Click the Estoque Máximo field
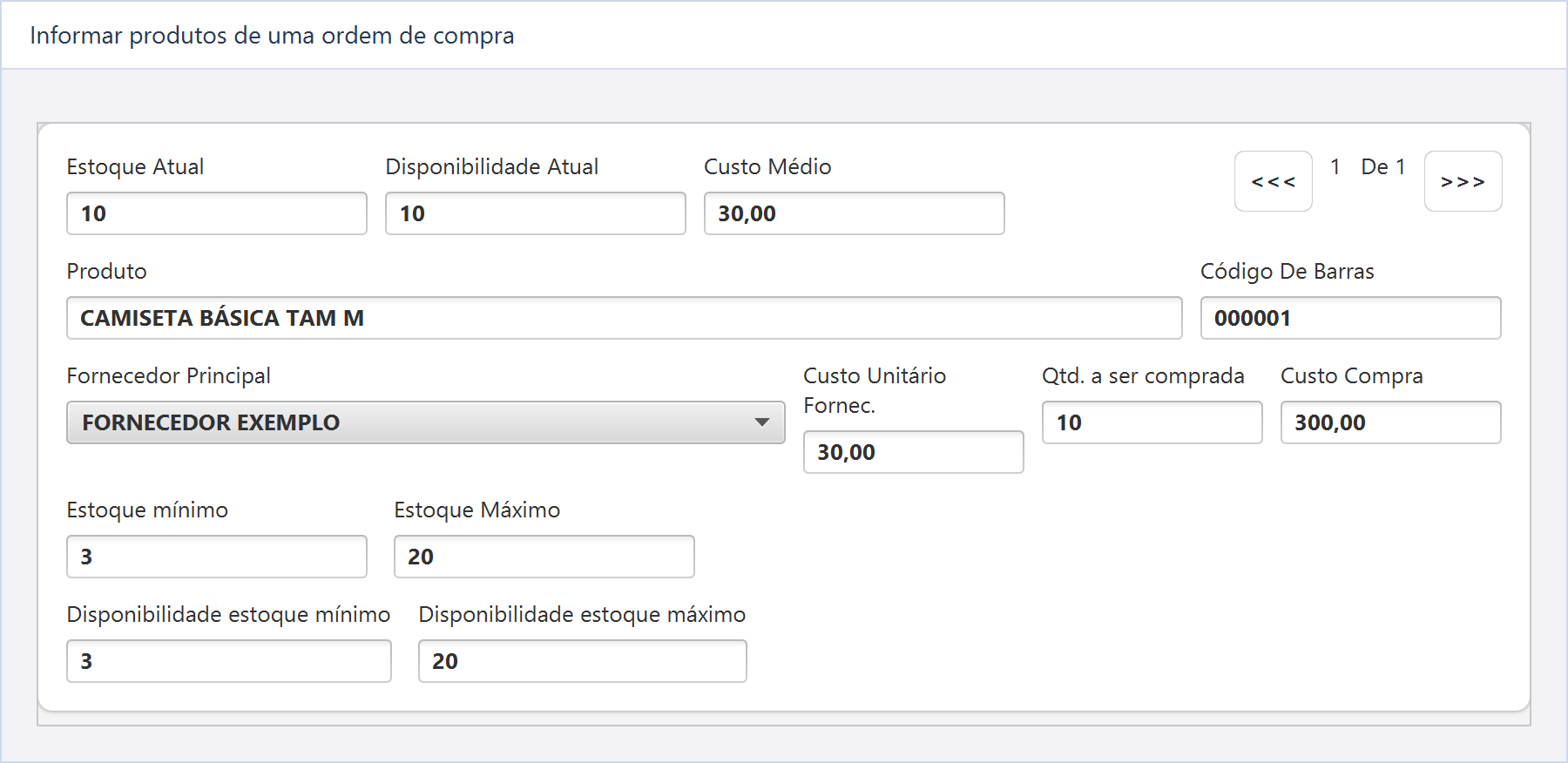 coord(544,557)
